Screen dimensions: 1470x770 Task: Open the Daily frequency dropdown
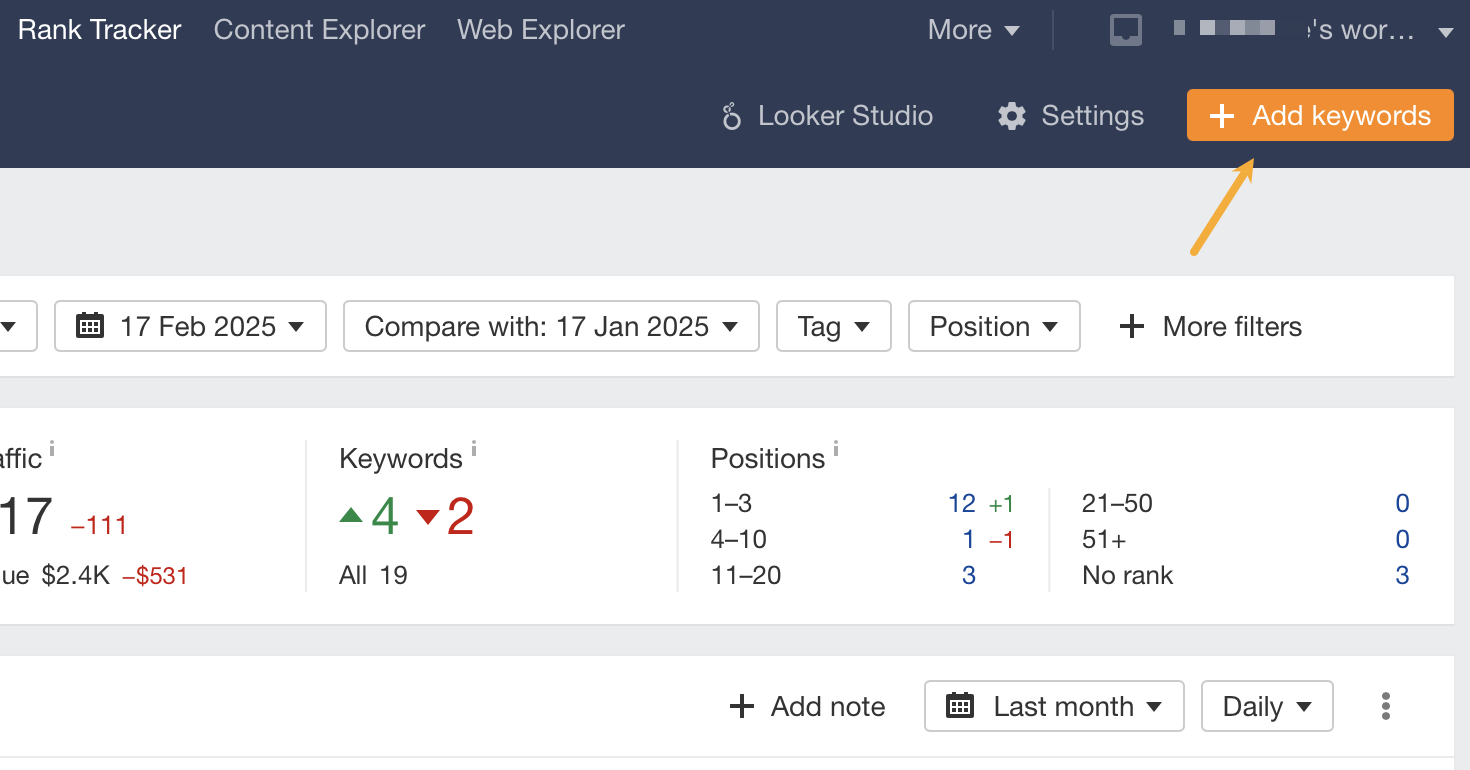coord(1266,706)
